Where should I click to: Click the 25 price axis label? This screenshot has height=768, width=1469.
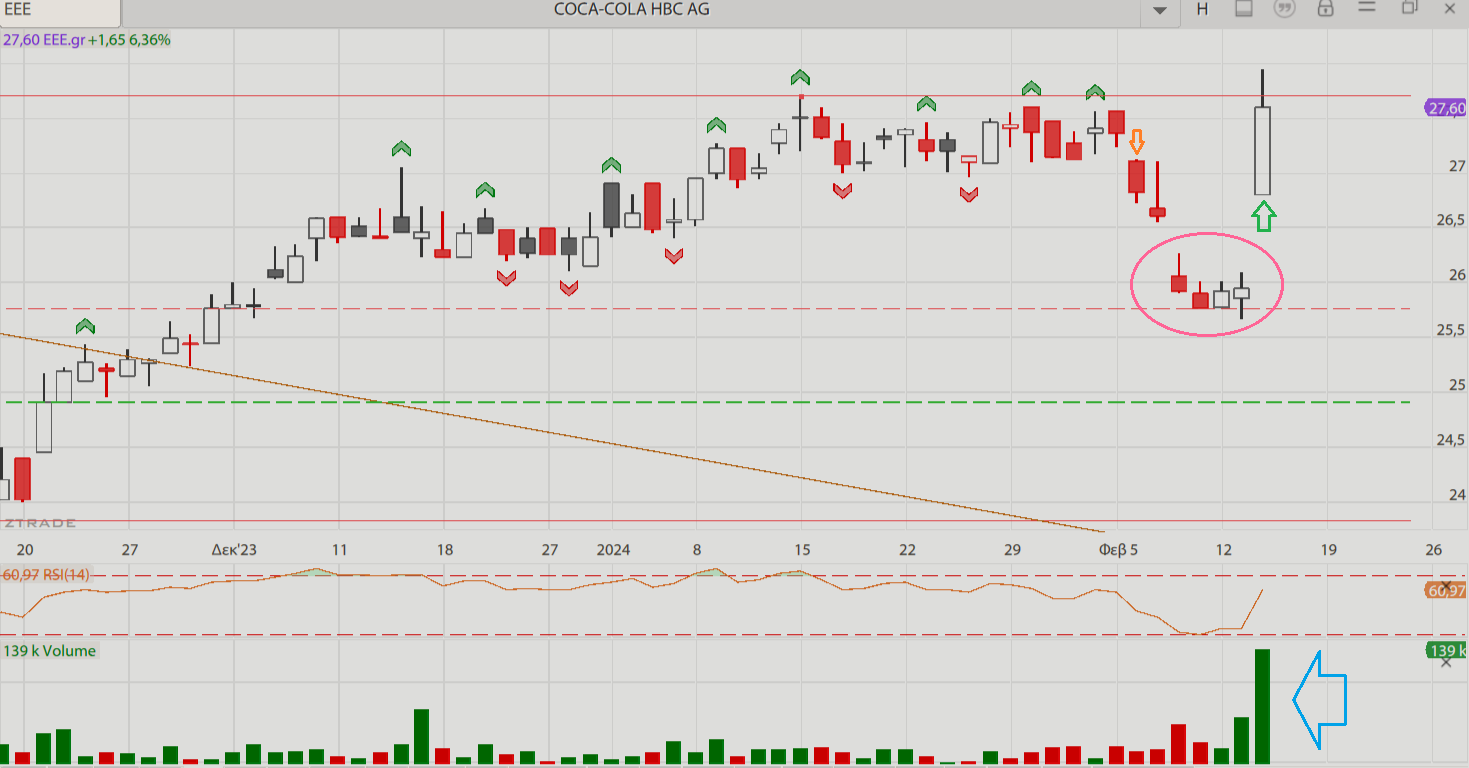point(1457,385)
